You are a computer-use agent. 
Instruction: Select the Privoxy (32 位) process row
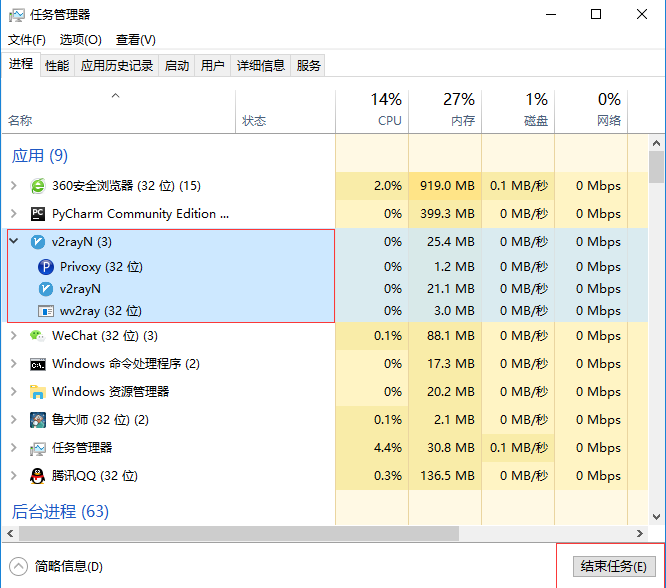click(x=327, y=267)
